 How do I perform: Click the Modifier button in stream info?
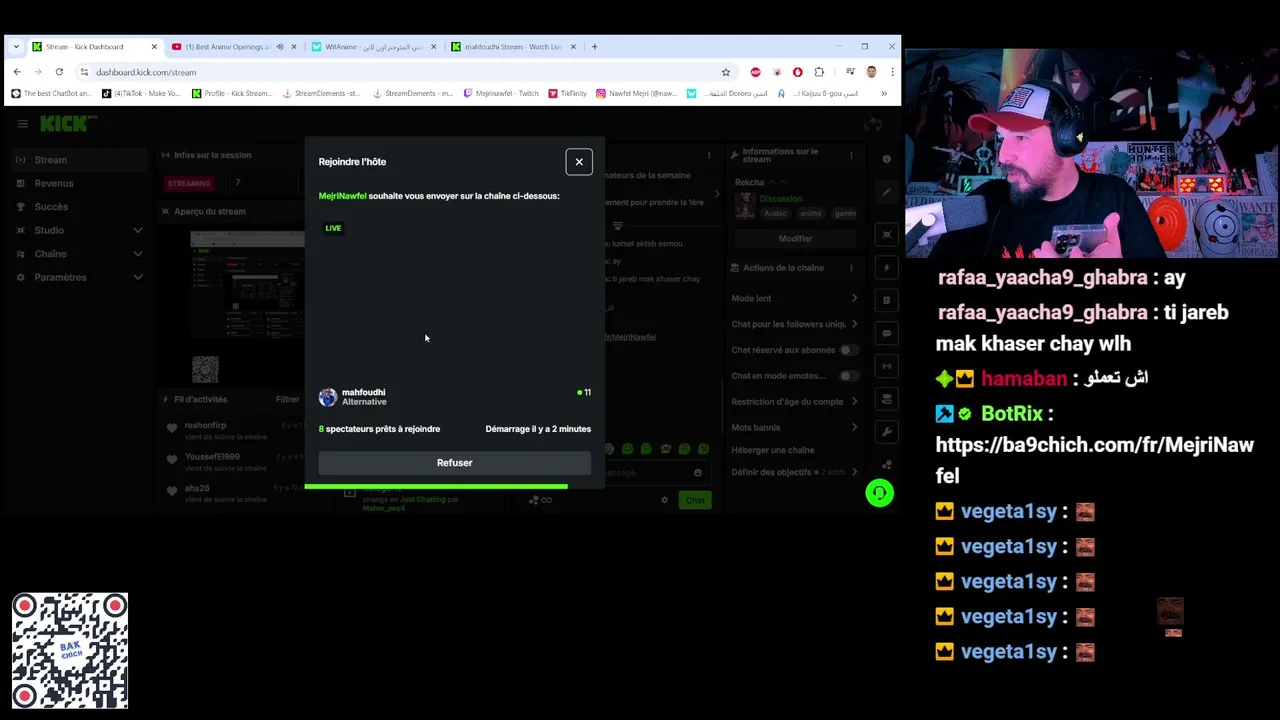(x=795, y=239)
